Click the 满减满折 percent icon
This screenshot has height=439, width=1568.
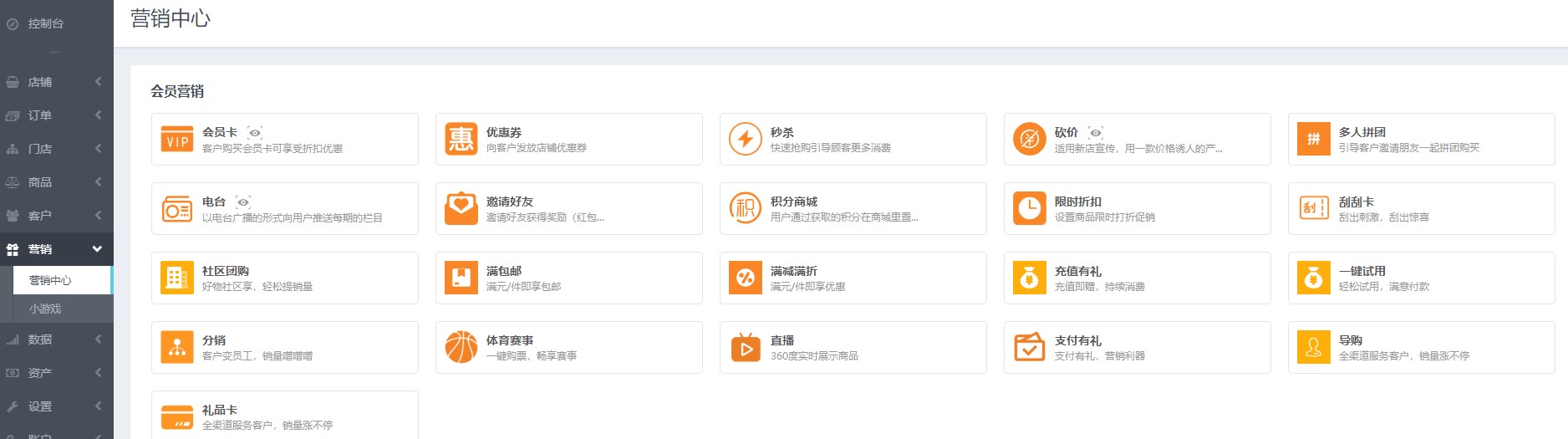(746, 278)
